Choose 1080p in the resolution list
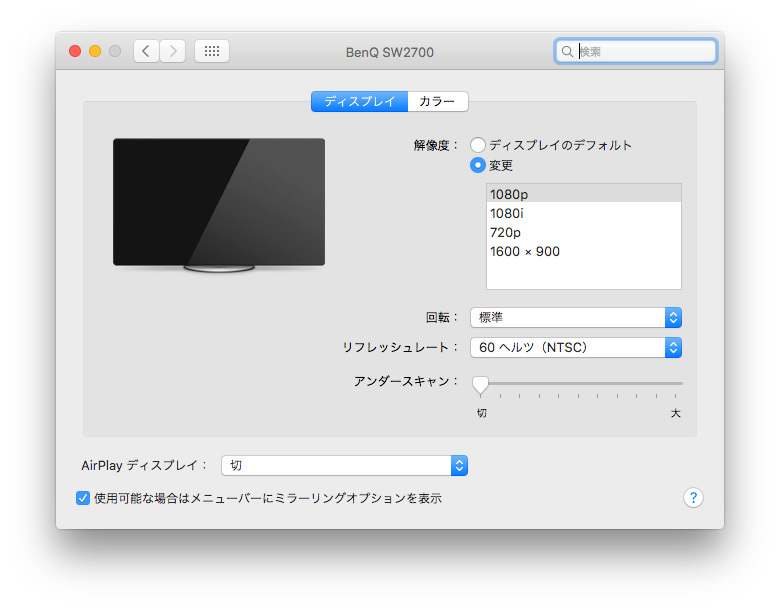The width and height of the screenshot is (780, 609). pyautogui.click(x=584, y=194)
